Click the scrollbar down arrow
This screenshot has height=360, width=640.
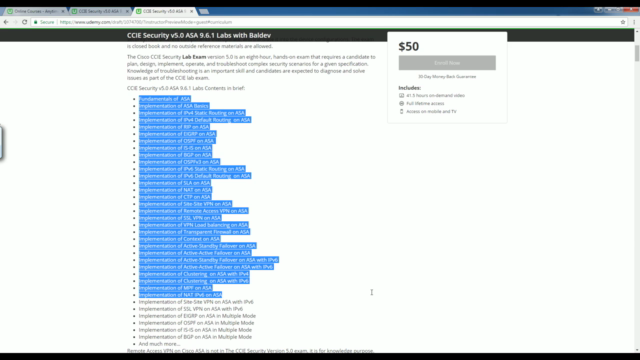(x=637, y=350)
